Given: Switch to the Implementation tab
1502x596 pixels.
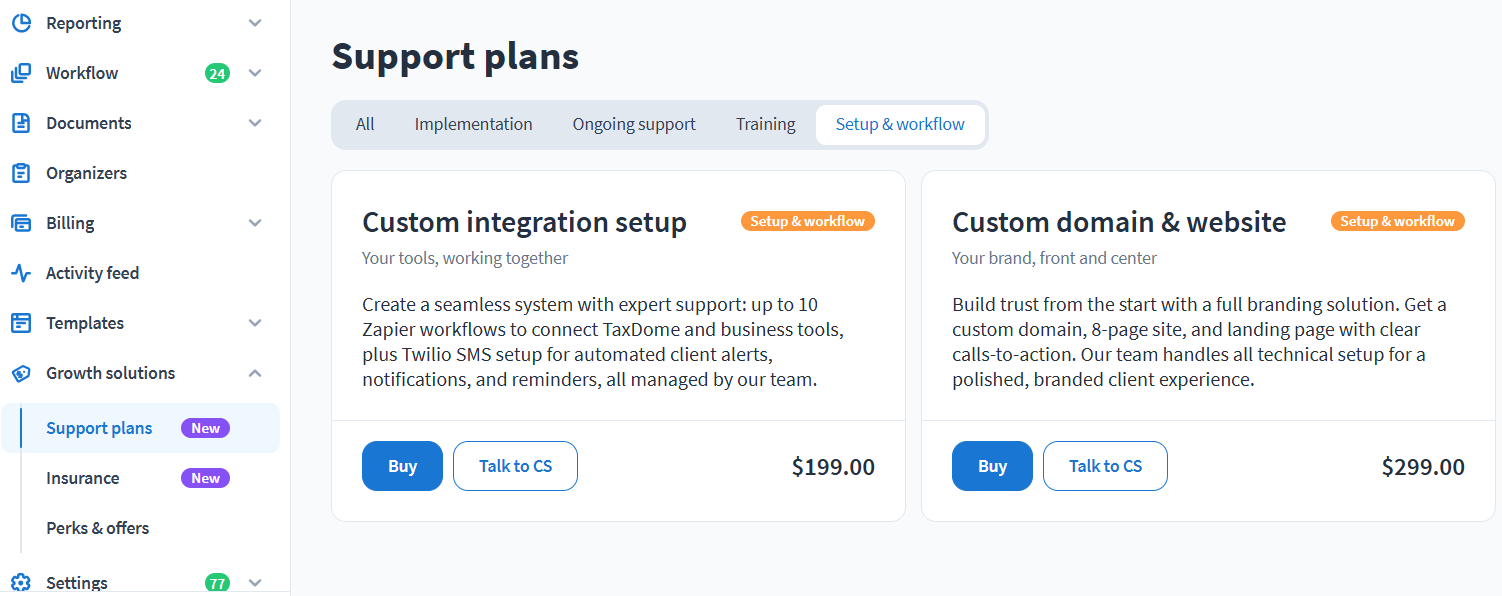Looking at the screenshot, I should pyautogui.click(x=473, y=125).
